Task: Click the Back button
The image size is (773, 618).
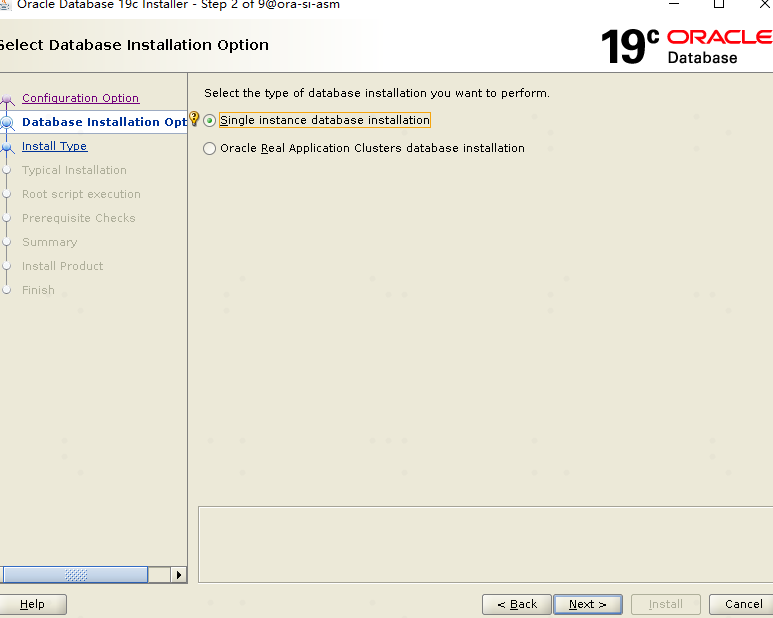Action: tap(517, 604)
